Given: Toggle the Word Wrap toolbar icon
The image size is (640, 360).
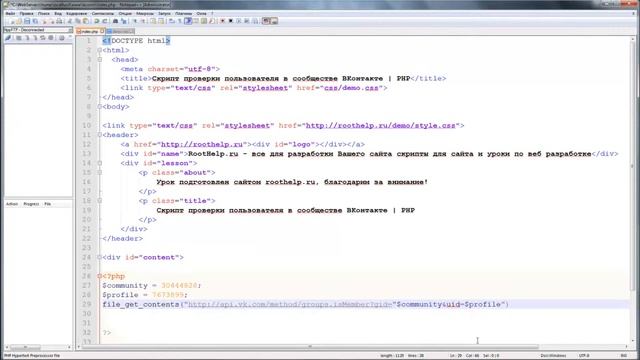Looking at the screenshot, I should tap(171, 21).
